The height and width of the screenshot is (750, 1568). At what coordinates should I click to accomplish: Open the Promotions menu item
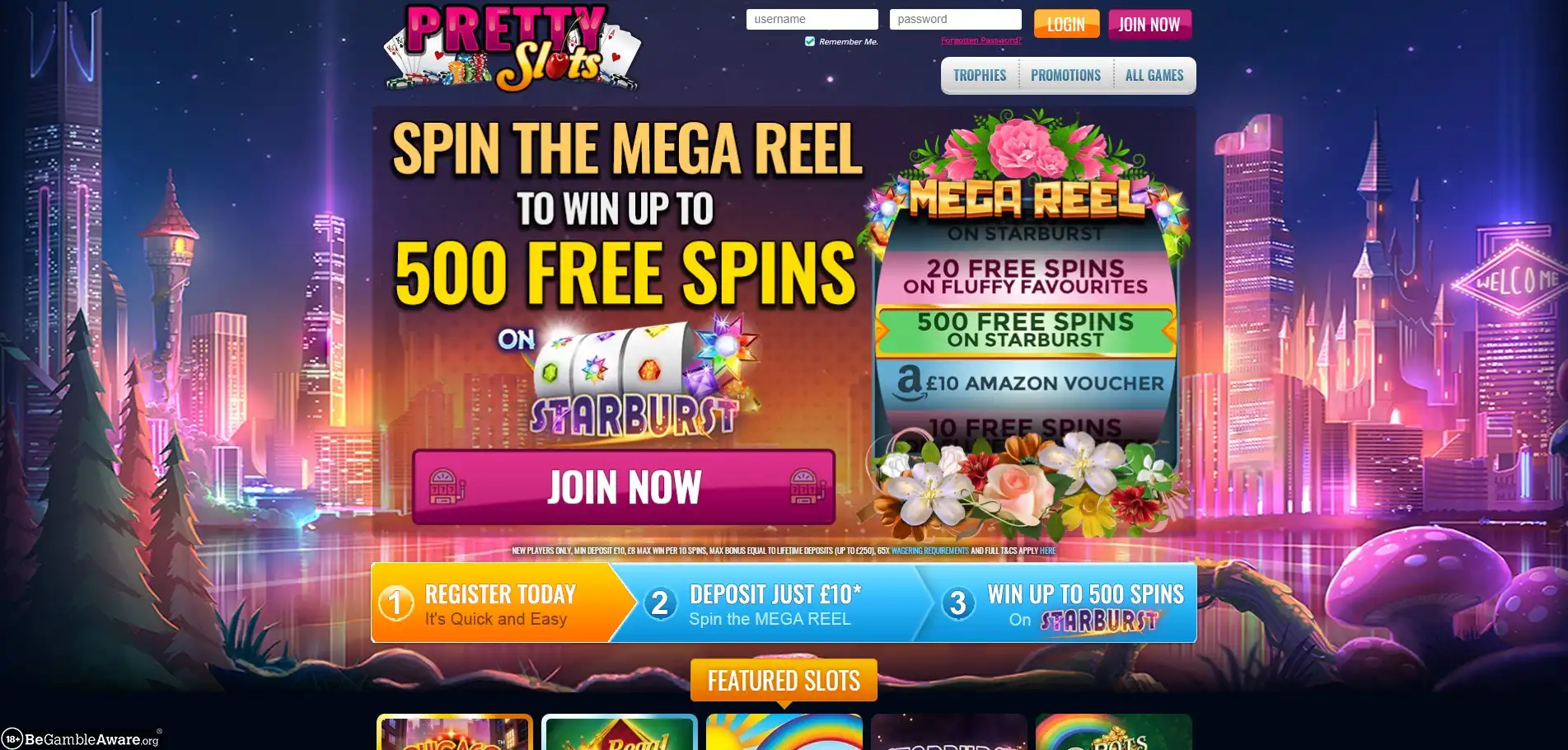[x=1065, y=75]
